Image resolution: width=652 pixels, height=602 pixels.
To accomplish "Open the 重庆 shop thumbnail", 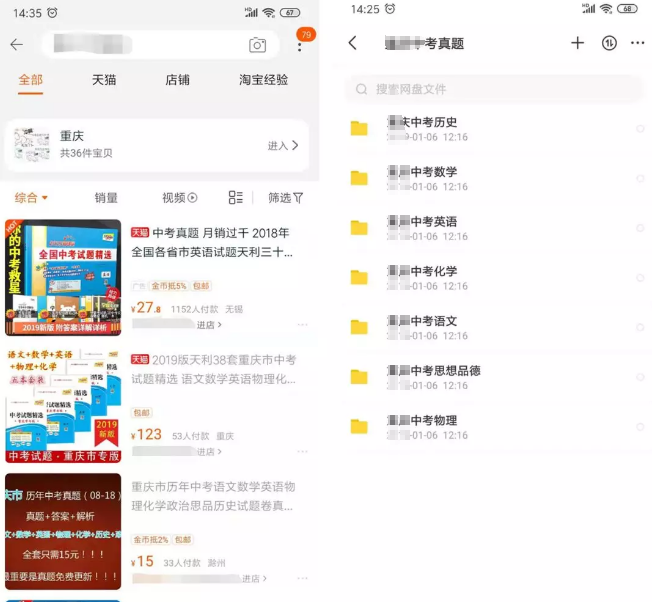I will pos(32,144).
